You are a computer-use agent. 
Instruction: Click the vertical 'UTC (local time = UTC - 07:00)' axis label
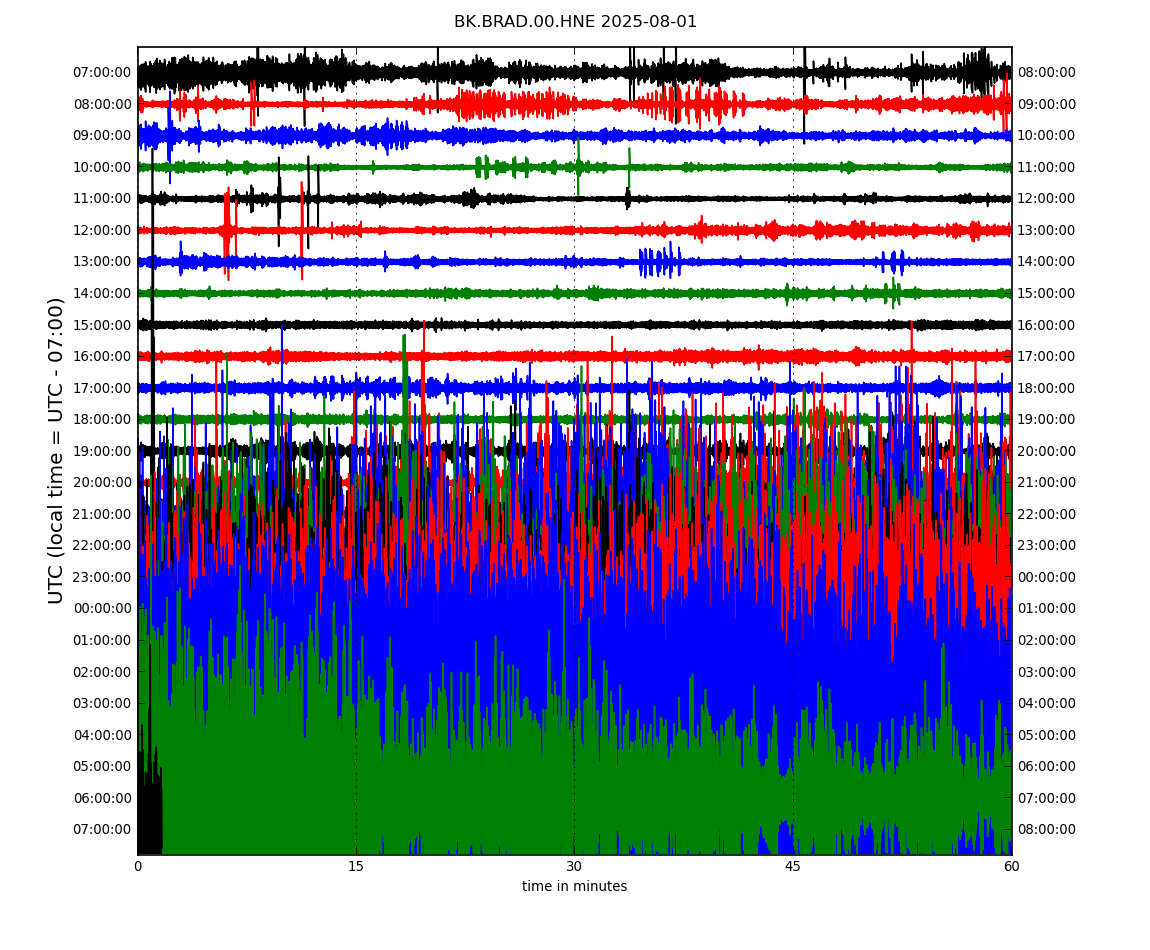[x=56, y=450]
